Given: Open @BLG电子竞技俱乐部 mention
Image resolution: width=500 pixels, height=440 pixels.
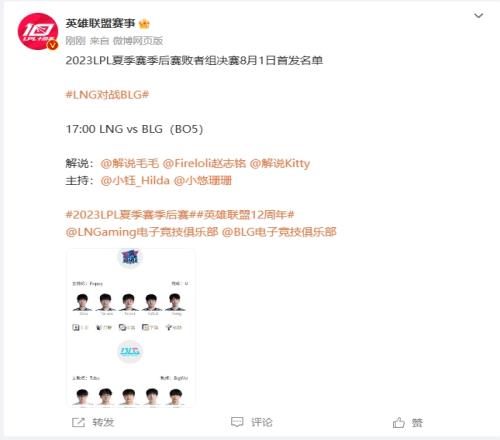Looking at the screenshot, I should [x=279, y=232].
